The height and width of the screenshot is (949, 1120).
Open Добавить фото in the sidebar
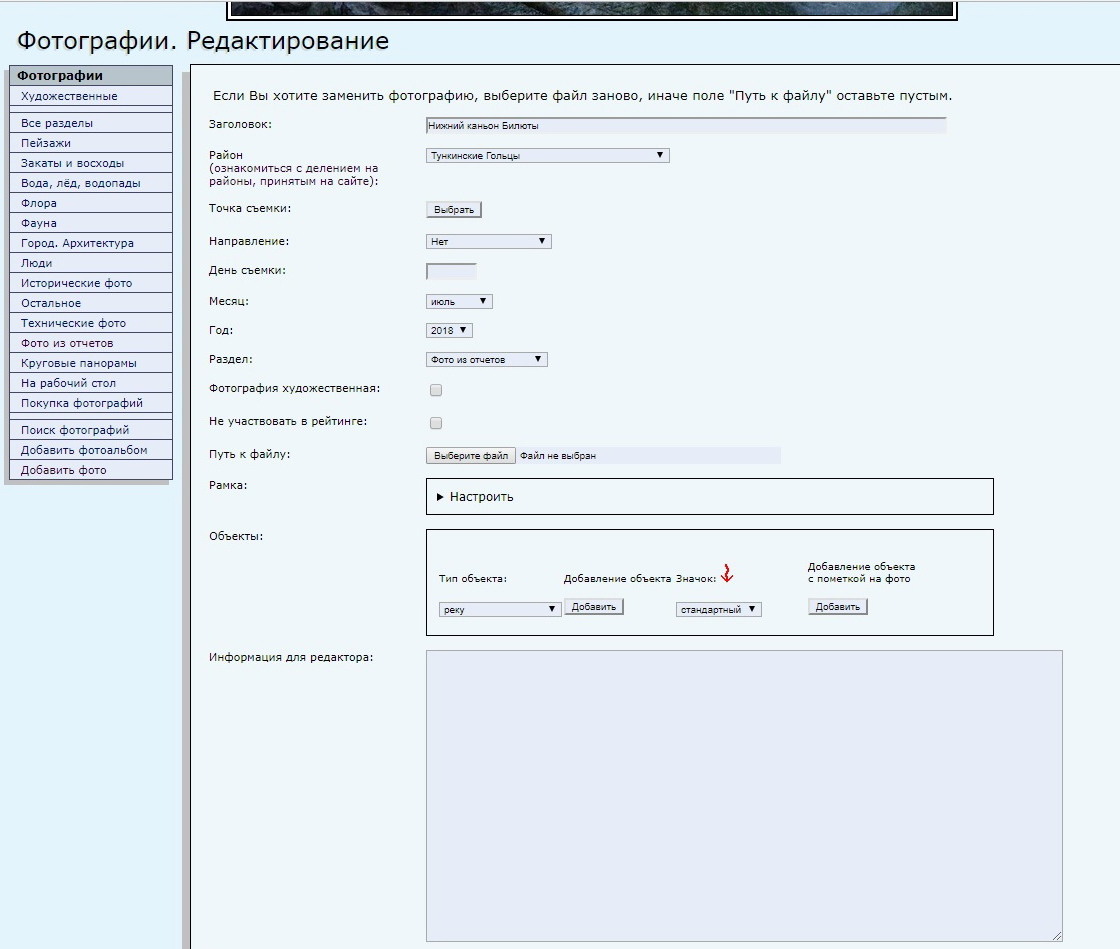point(91,470)
